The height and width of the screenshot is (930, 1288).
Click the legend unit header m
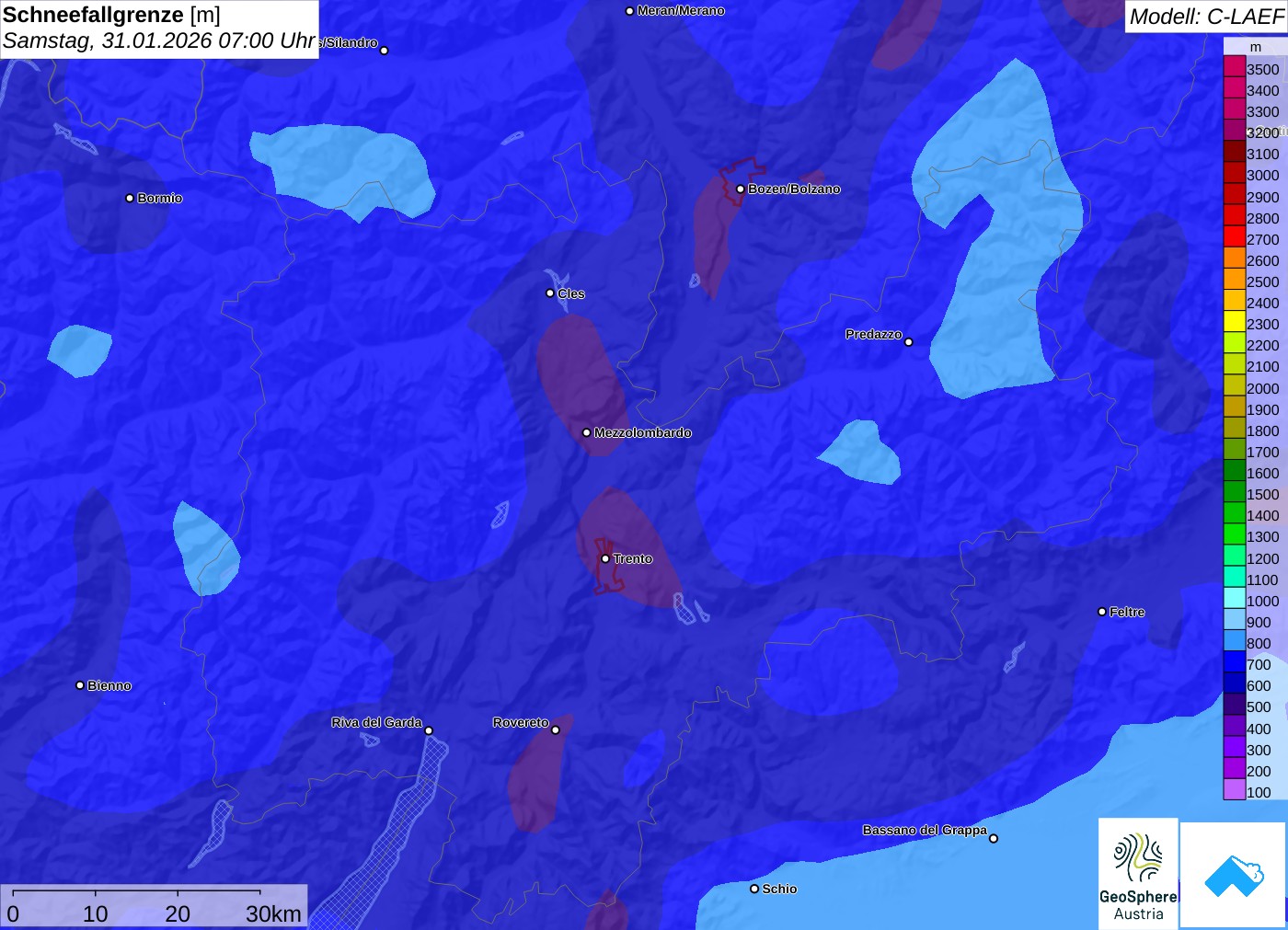coord(1256,47)
